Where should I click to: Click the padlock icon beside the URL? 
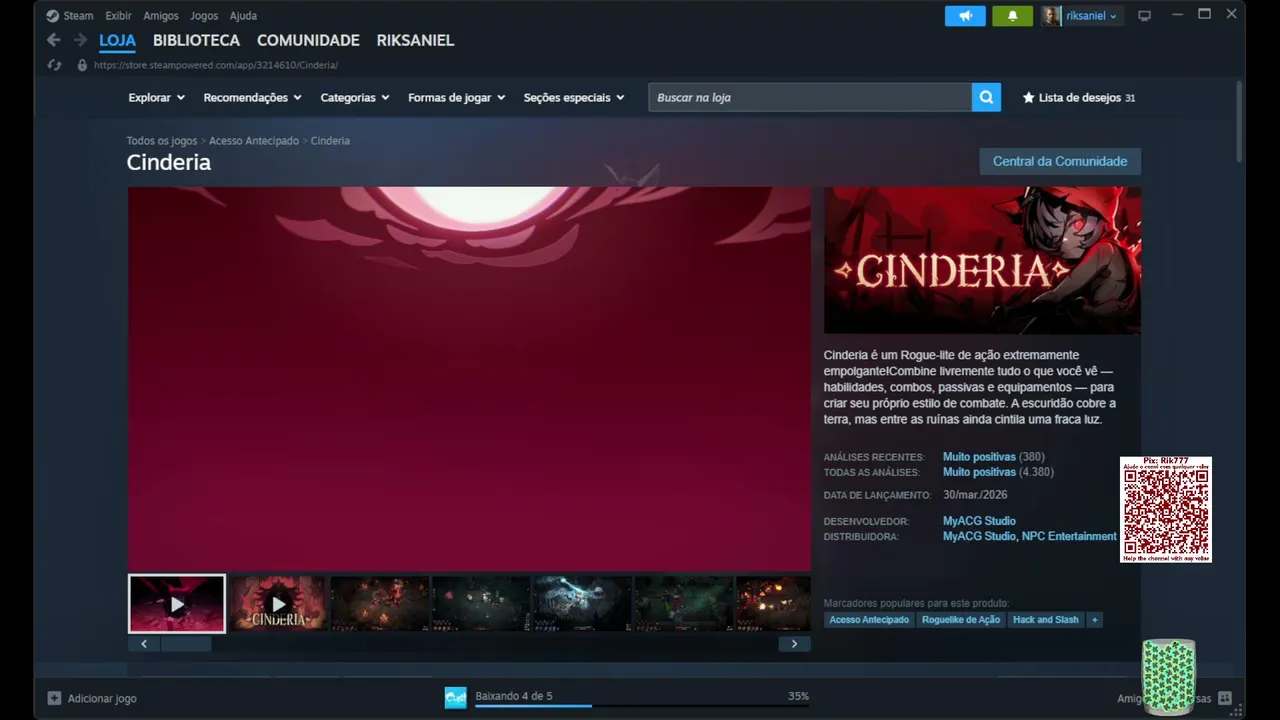82,65
